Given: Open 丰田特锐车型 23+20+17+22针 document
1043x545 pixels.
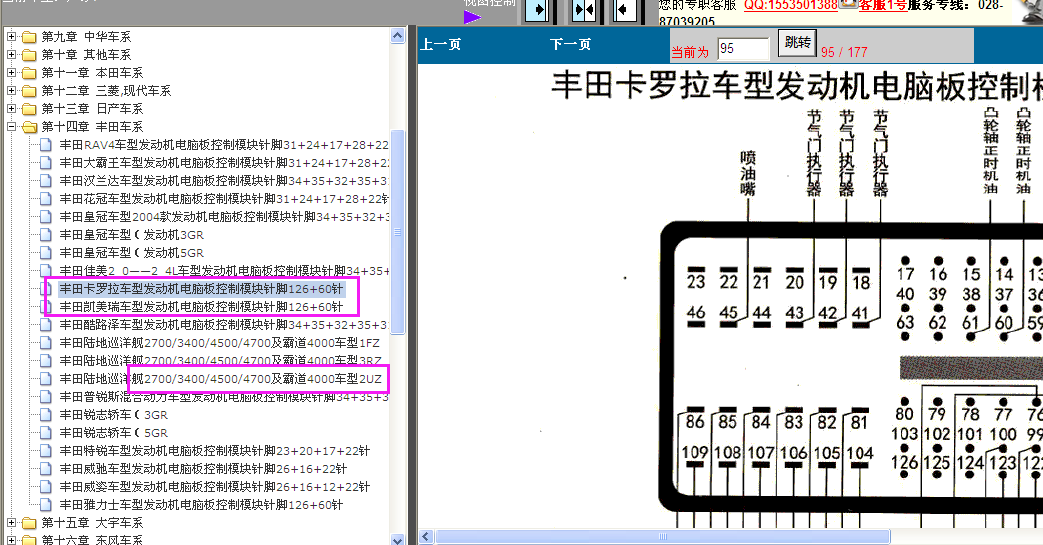Looking at the screenshot, I should (214, 450).
